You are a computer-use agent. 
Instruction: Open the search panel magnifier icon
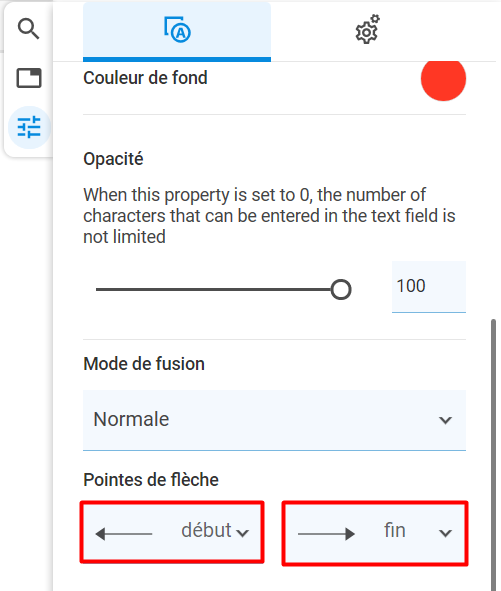29,29
